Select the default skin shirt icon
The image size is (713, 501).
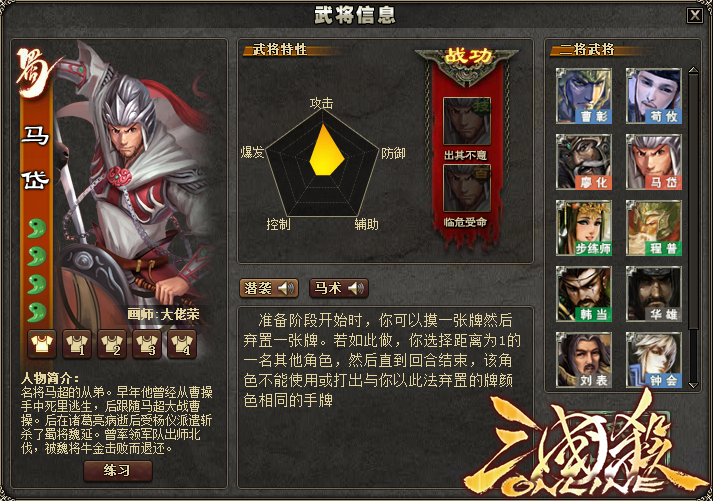(x=42, y=345)
